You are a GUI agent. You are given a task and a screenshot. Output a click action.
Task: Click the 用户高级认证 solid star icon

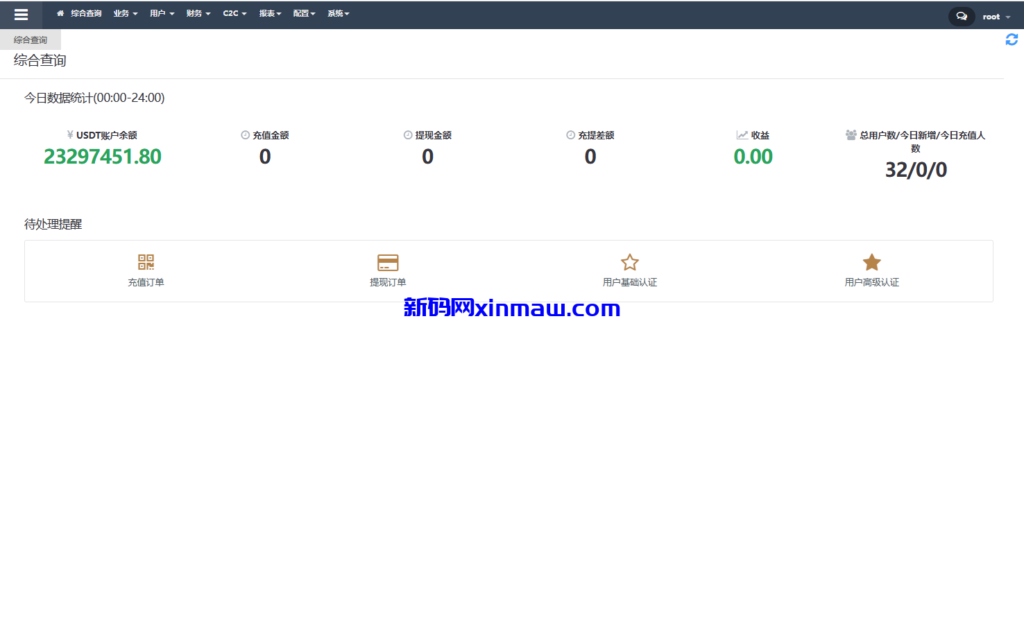coord(872,262)
